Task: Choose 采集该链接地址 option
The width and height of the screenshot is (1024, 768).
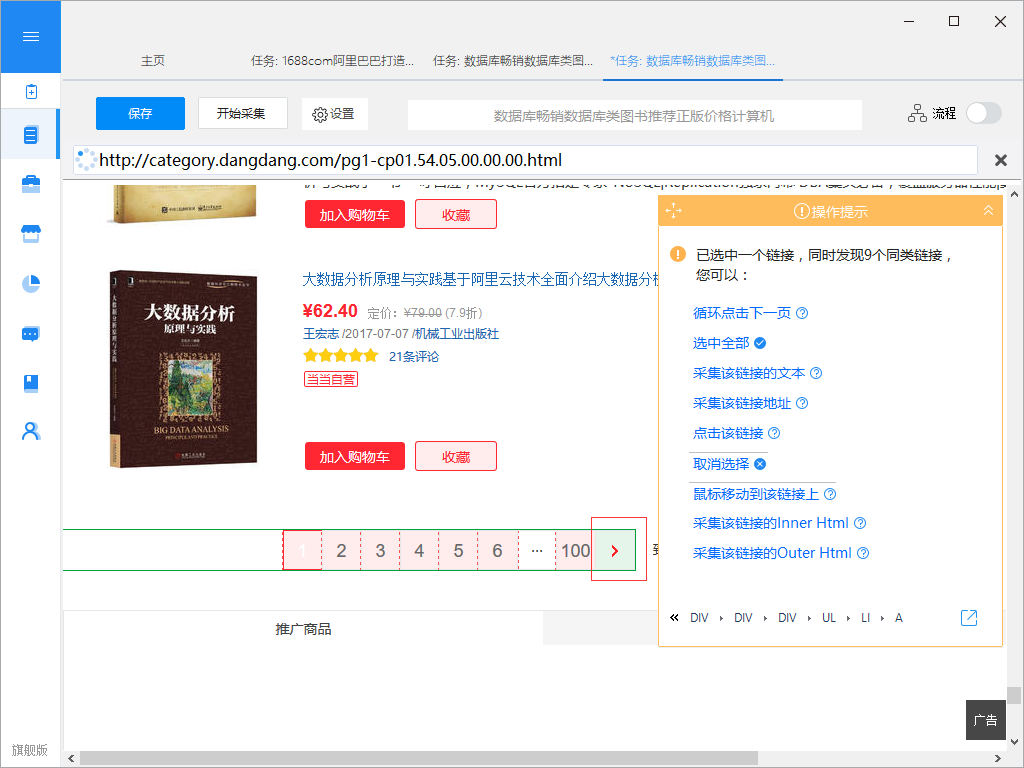Action: (x=742, y=403)
